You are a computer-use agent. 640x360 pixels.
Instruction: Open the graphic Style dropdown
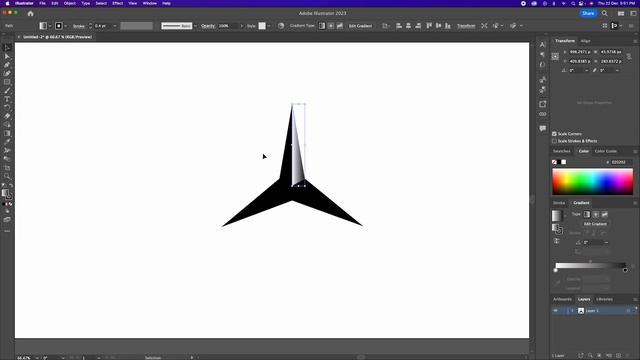point(269,26)
